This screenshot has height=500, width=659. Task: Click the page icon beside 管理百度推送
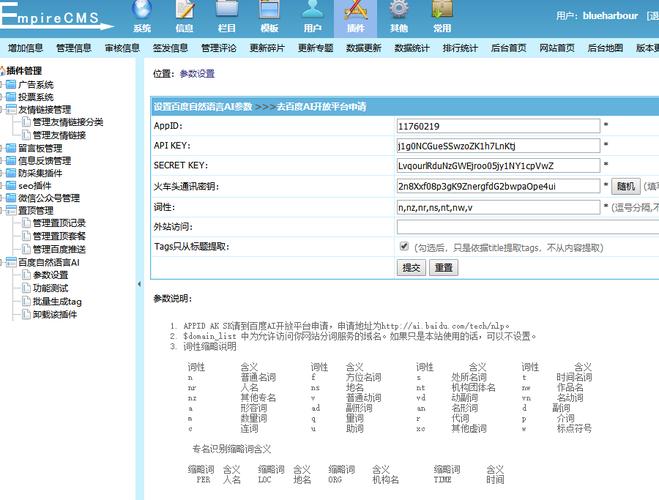tap(26, 249)
